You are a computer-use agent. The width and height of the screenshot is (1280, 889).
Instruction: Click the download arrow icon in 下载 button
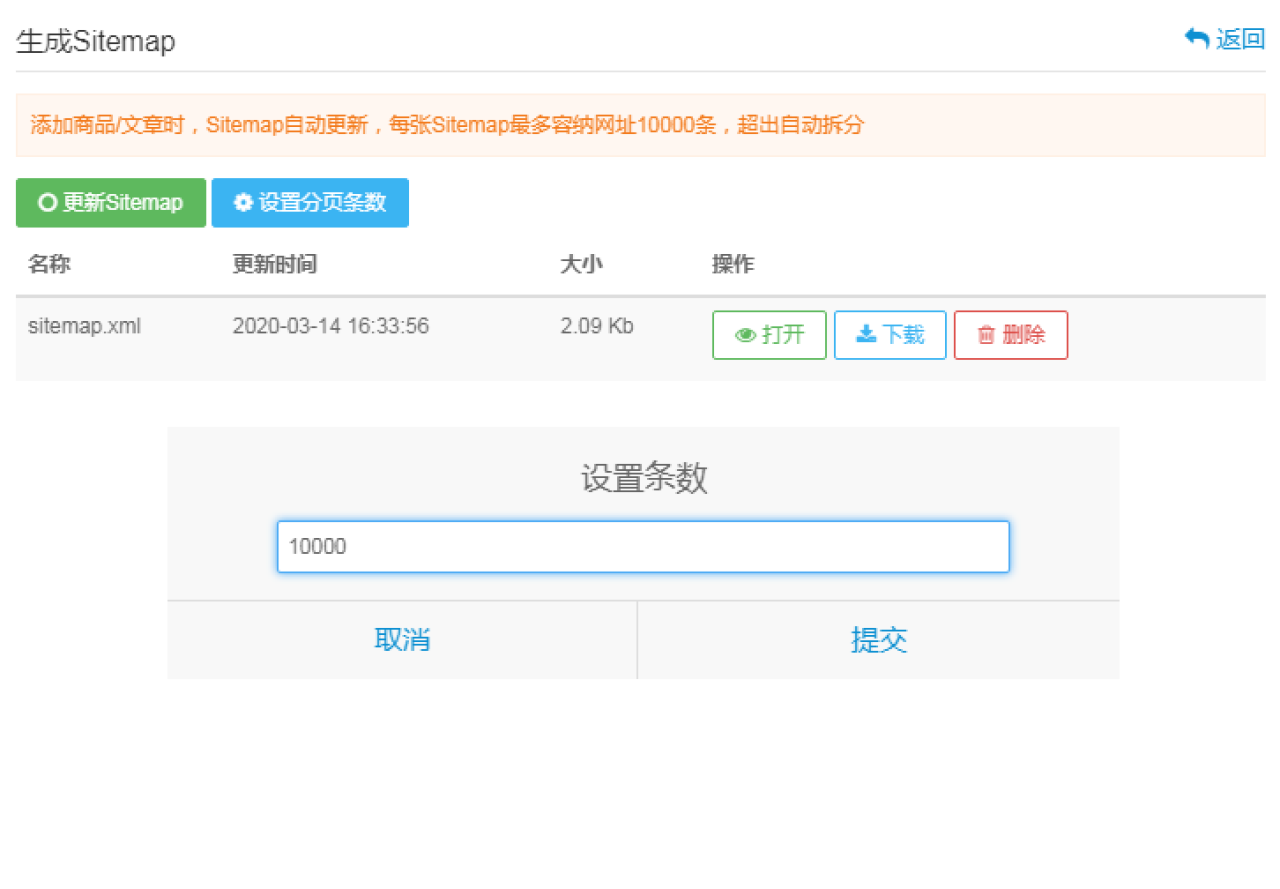coord(866,335)
